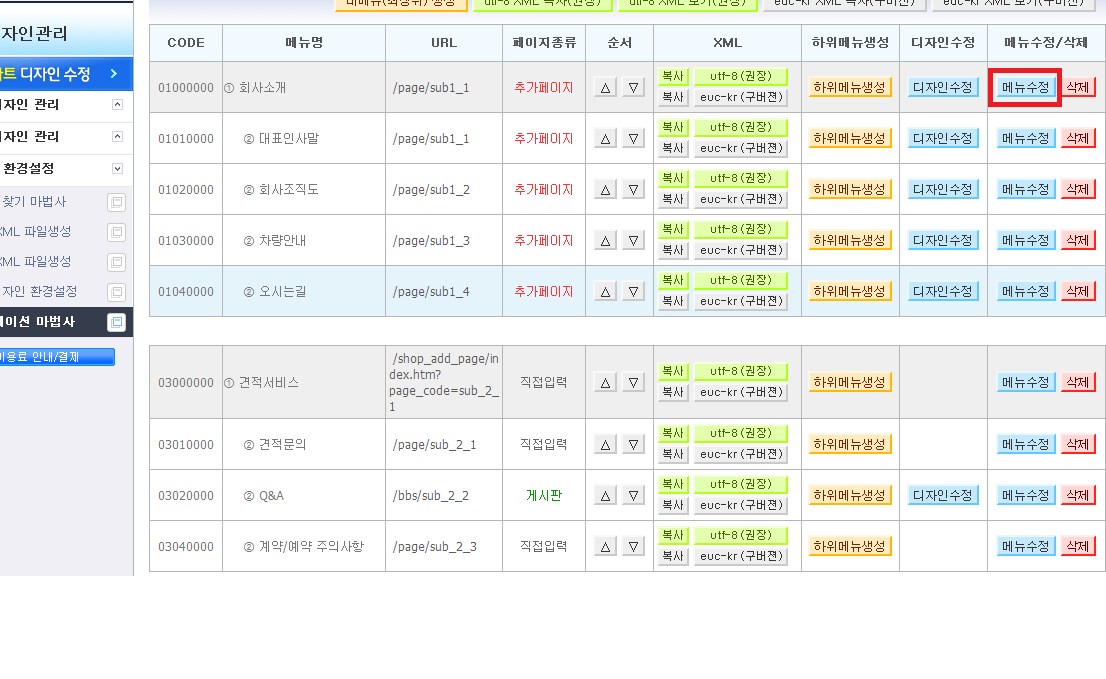Expand the 환경설정 sidebar section arrow

pos(118,169)
